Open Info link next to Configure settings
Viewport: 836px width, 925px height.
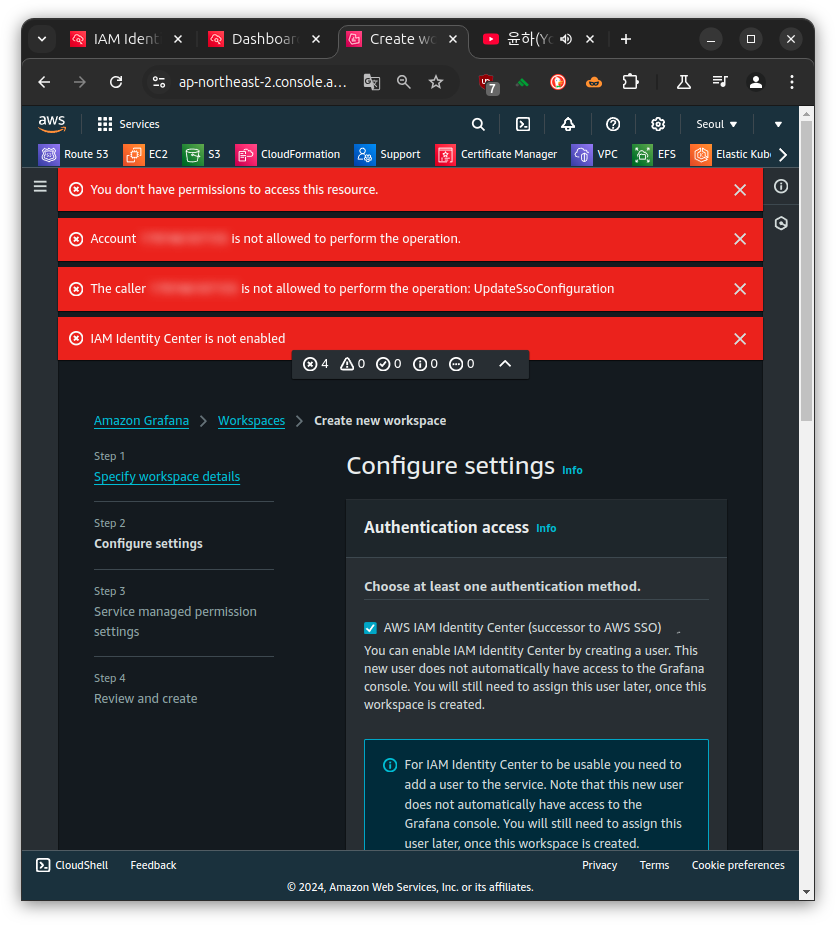pos(572,470)
